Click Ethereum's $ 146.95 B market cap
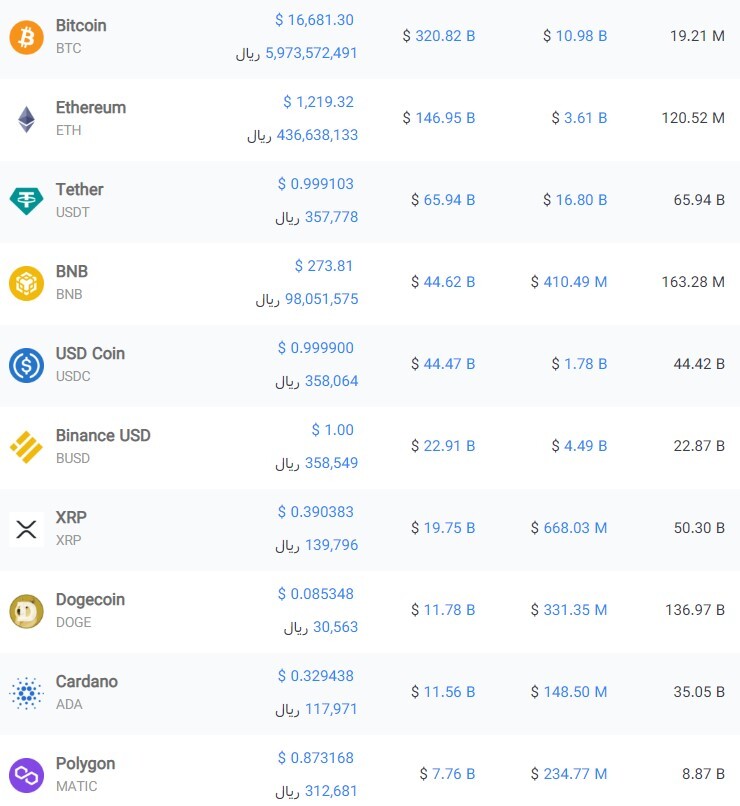Screen dimensions: 740x806 439,118
